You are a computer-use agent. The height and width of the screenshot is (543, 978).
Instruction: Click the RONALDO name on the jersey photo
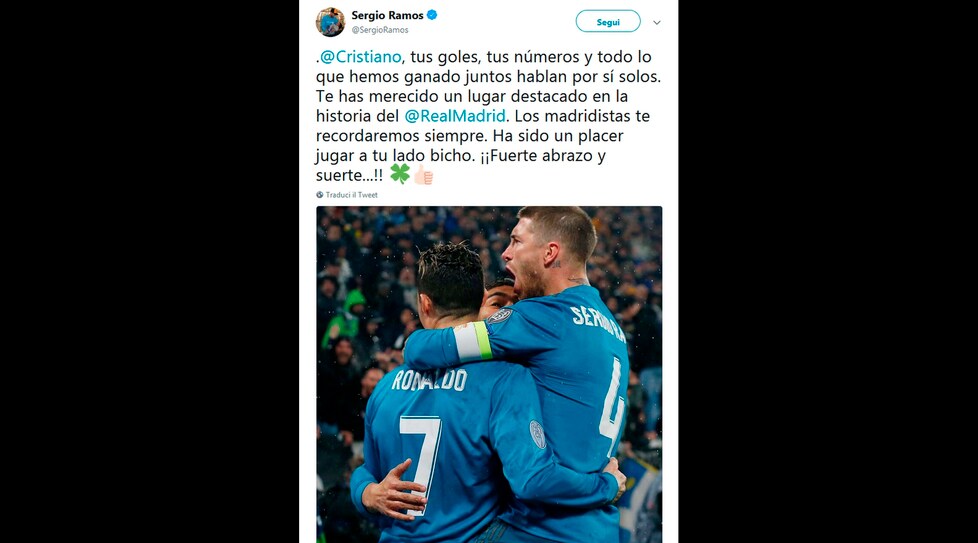click(430, 380)
